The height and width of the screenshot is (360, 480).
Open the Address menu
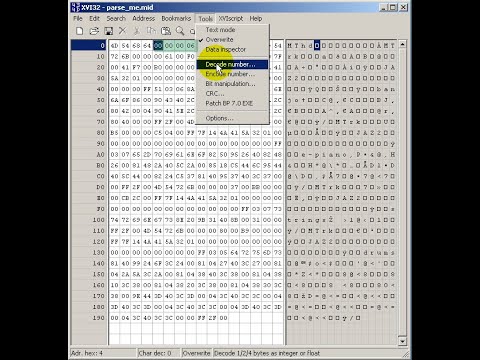(x=144, y=18)
